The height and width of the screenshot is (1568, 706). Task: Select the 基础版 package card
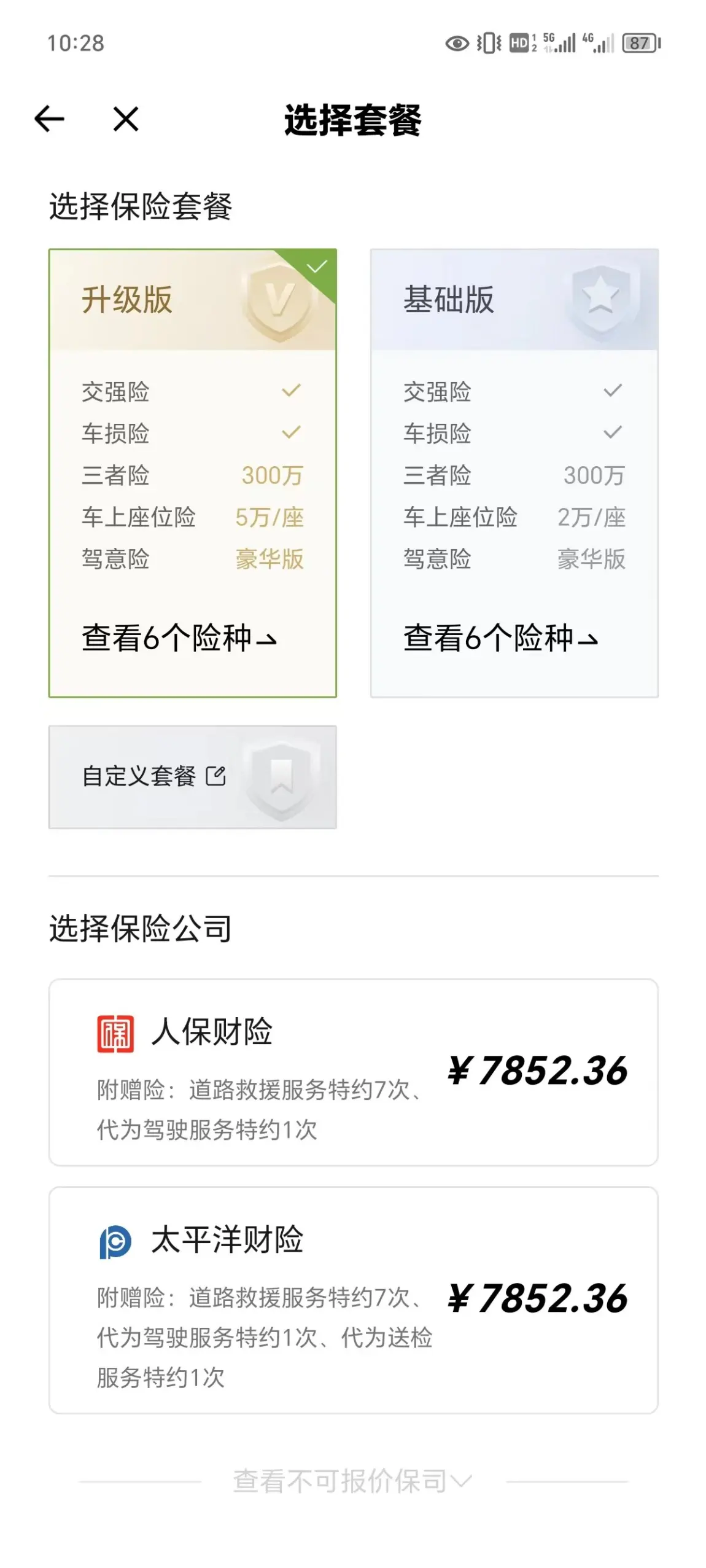(x=514, y=472)
